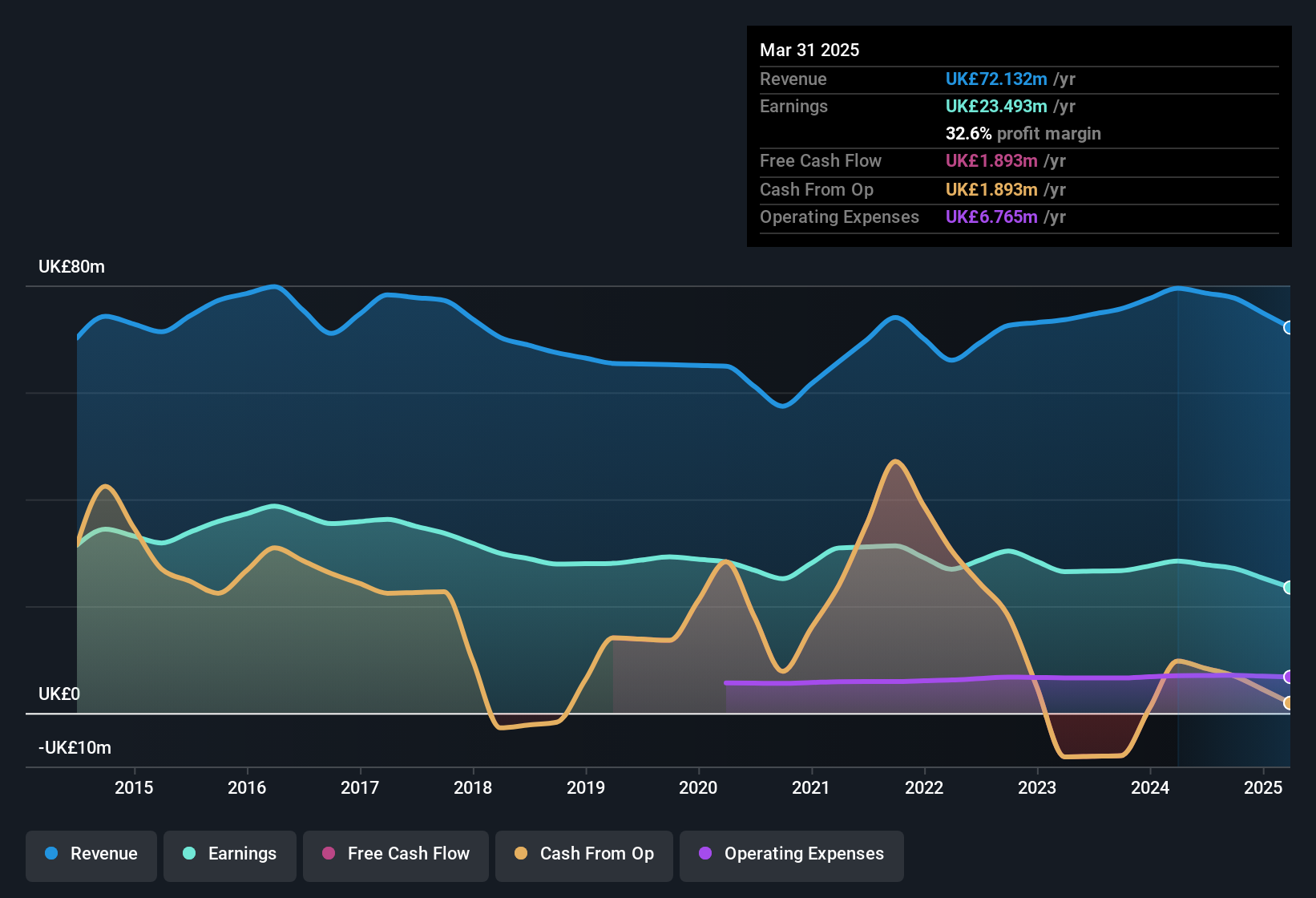The image size is (1316, 898).
Task: Click the 2025 x-axis label
Action: point(1263,787)
